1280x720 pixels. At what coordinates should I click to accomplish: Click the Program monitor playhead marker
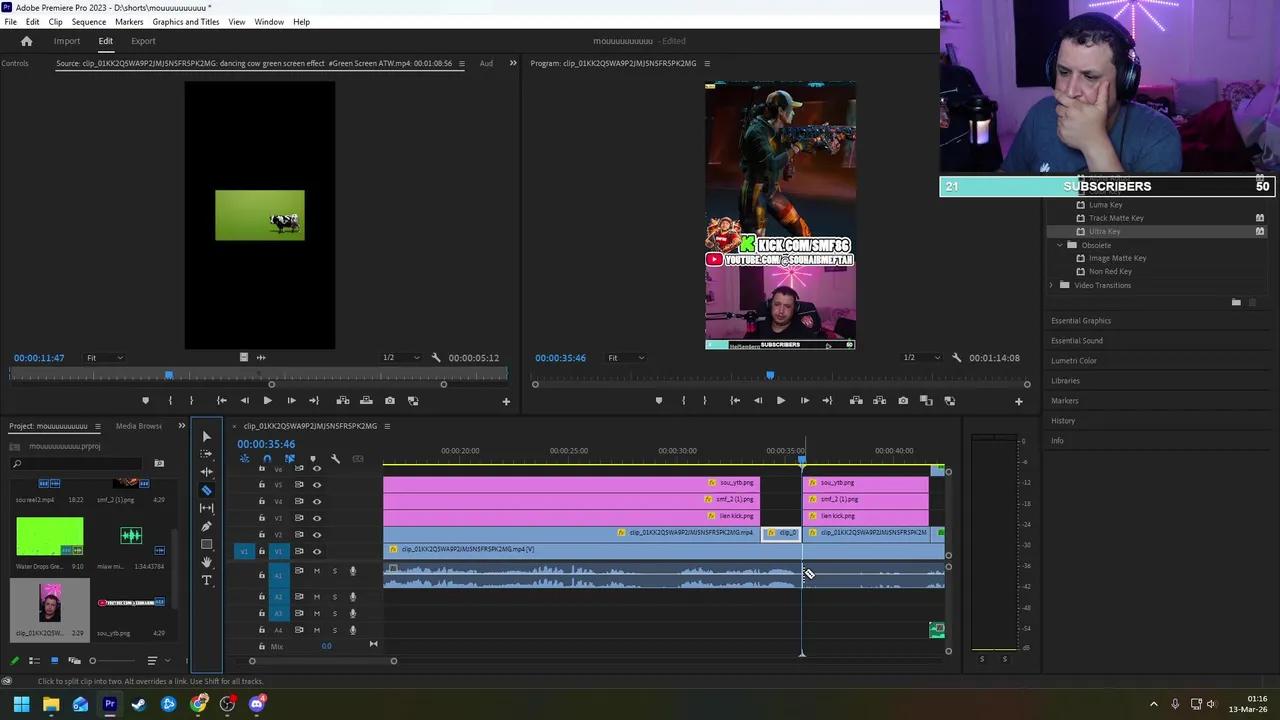pos(770,375)
